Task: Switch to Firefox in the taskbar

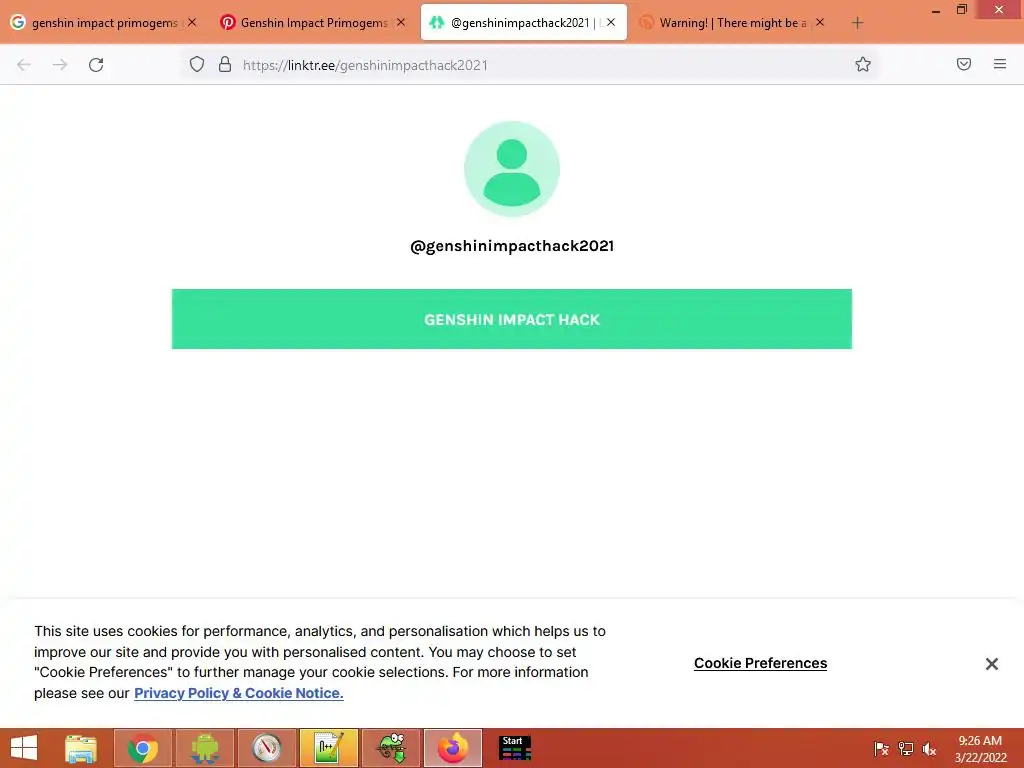Action: 453,748
